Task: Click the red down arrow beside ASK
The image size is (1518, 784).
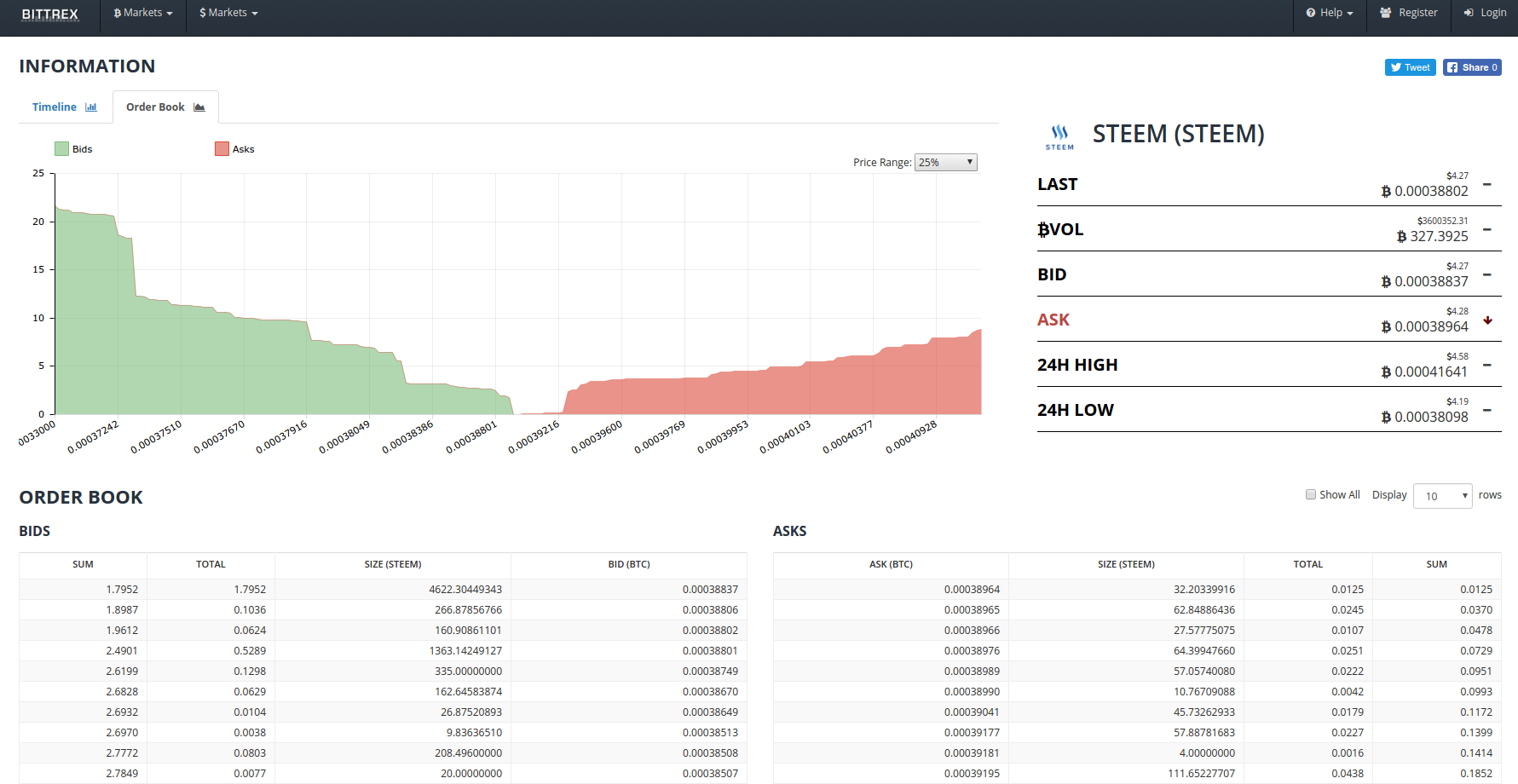Action: click(1487, 320)
